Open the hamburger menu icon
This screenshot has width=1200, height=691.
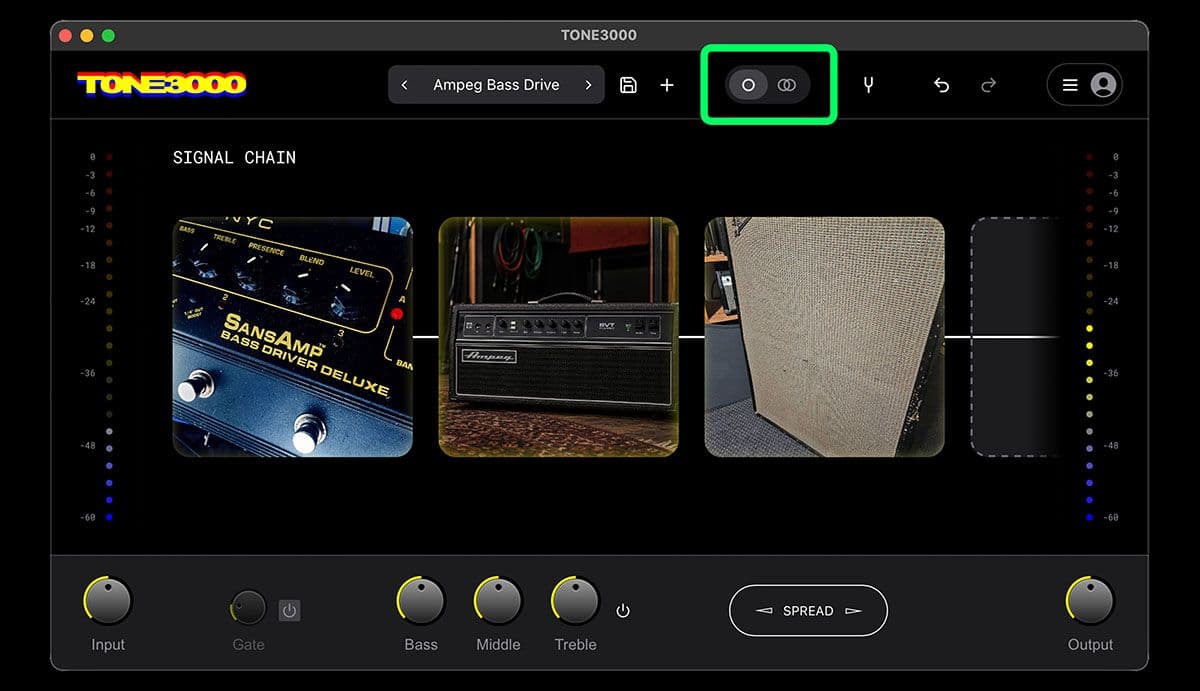pos(1070,85)
